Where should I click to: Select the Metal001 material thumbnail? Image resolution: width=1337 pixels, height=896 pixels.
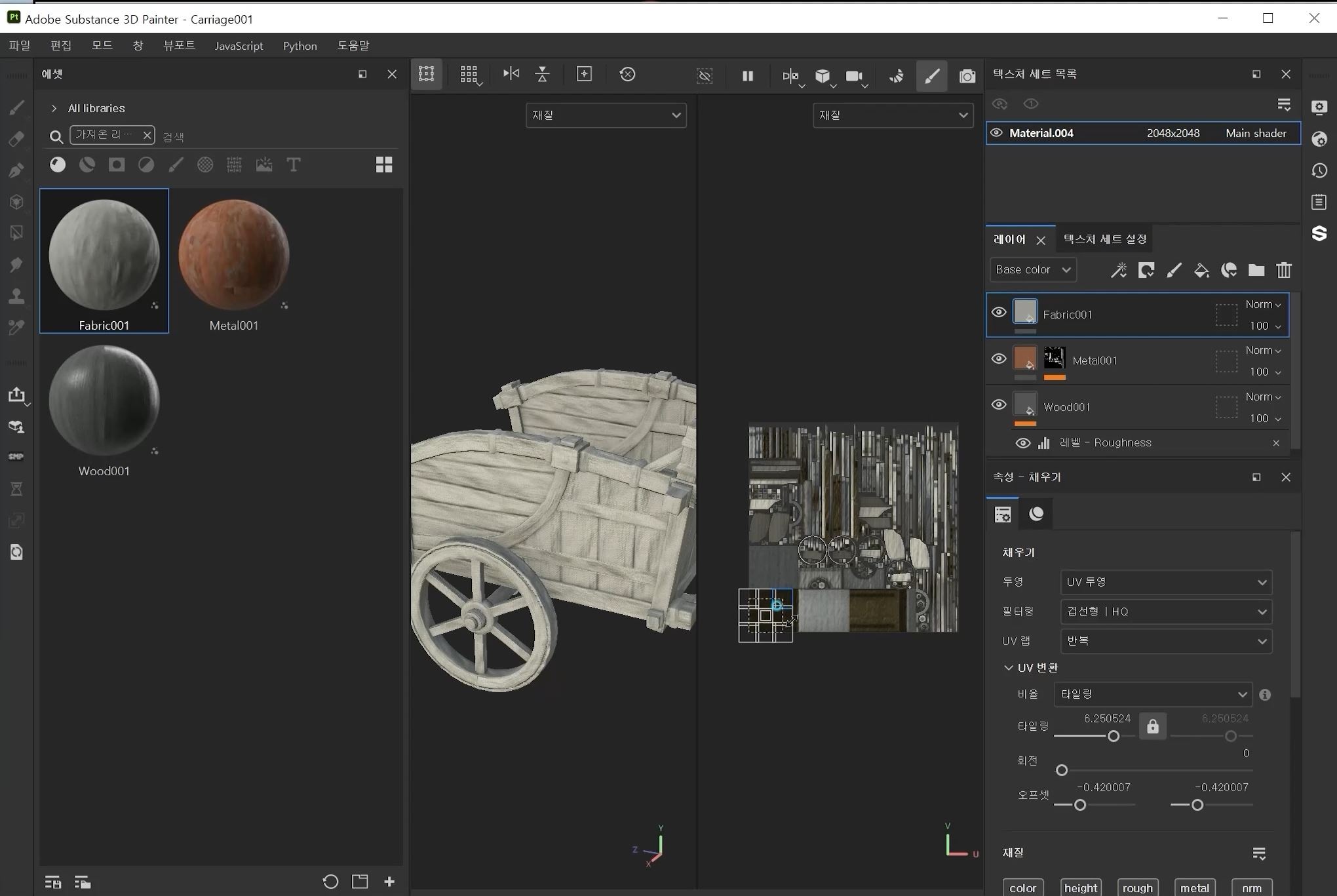coord(234,256)
